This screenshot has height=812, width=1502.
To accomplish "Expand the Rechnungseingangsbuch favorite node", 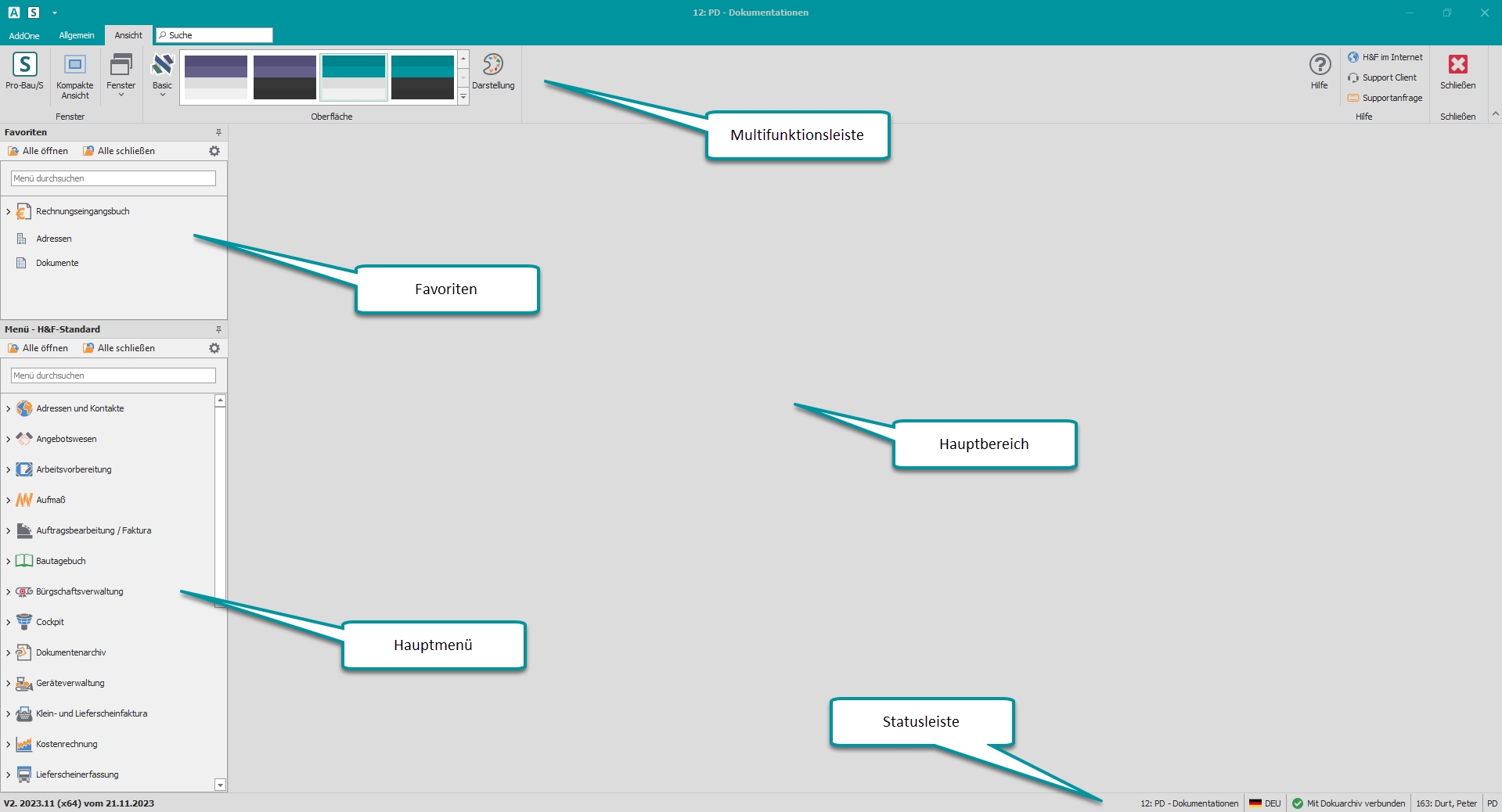I will (x=9, y=212).
